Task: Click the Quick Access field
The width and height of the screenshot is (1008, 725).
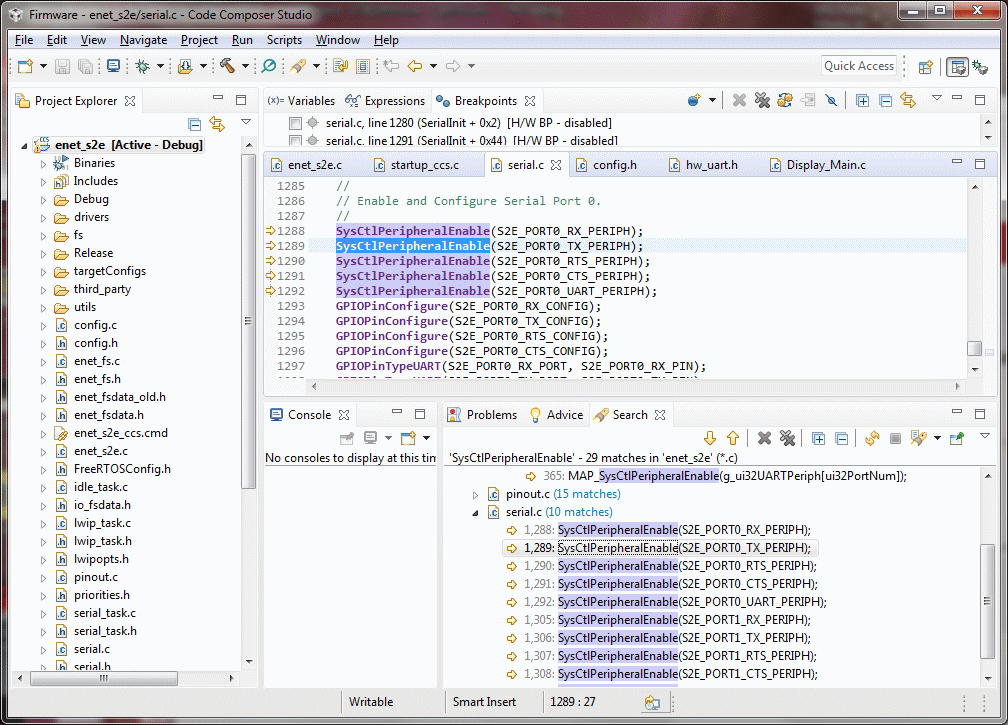Action: point(858,66)
